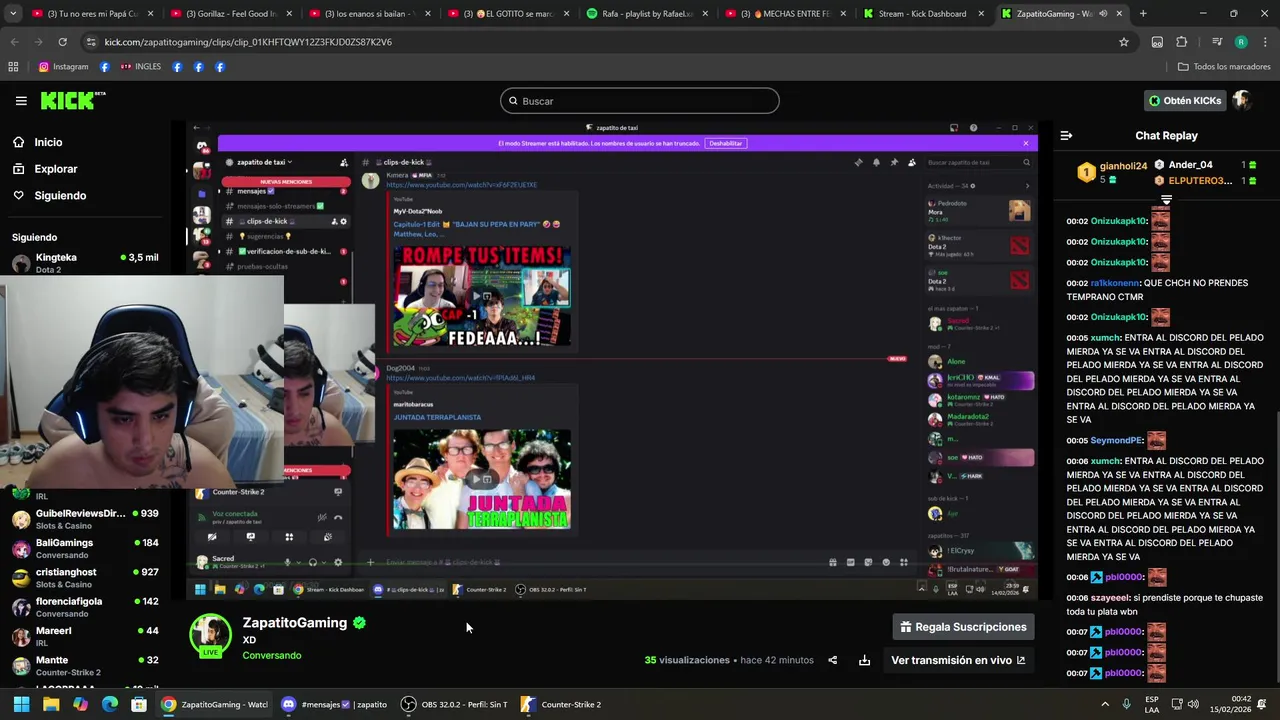The width and height of the screenshot is (1280, 720).
Task: Open the Kick hamburger sidebar menu
Action: pos(21,101)
